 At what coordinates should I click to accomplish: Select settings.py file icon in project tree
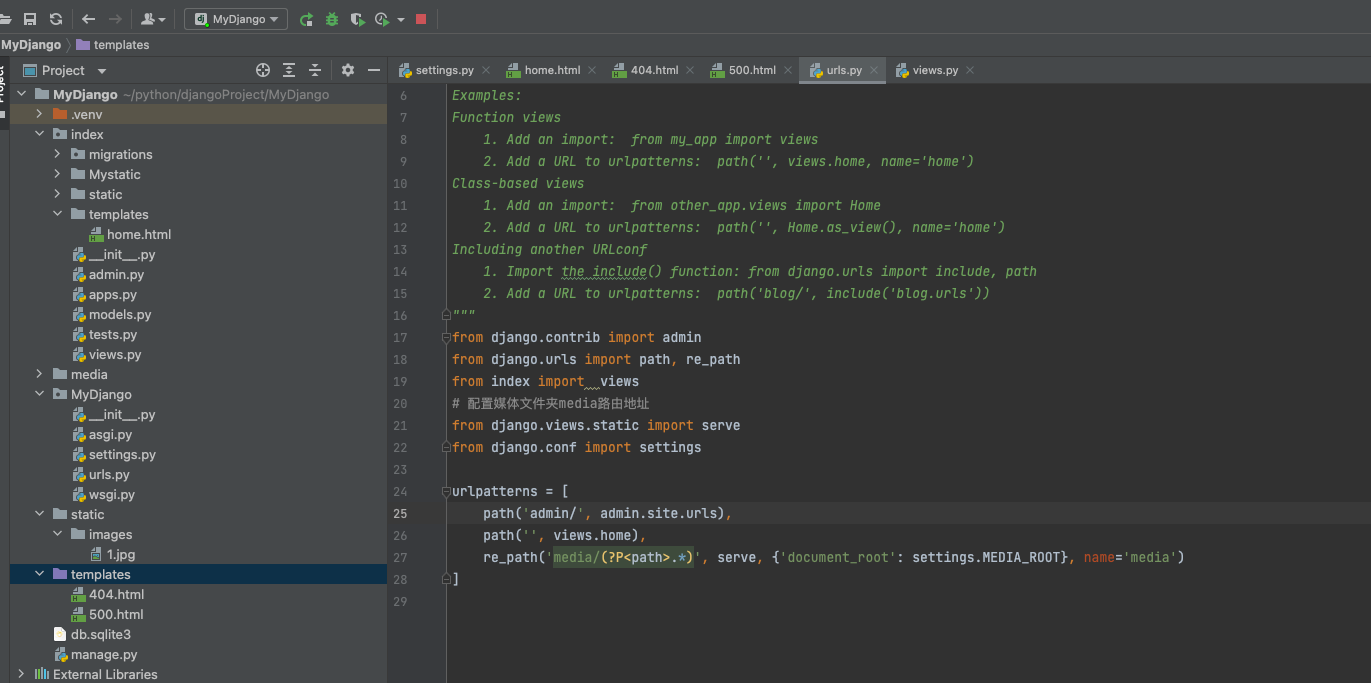(79, 454)
